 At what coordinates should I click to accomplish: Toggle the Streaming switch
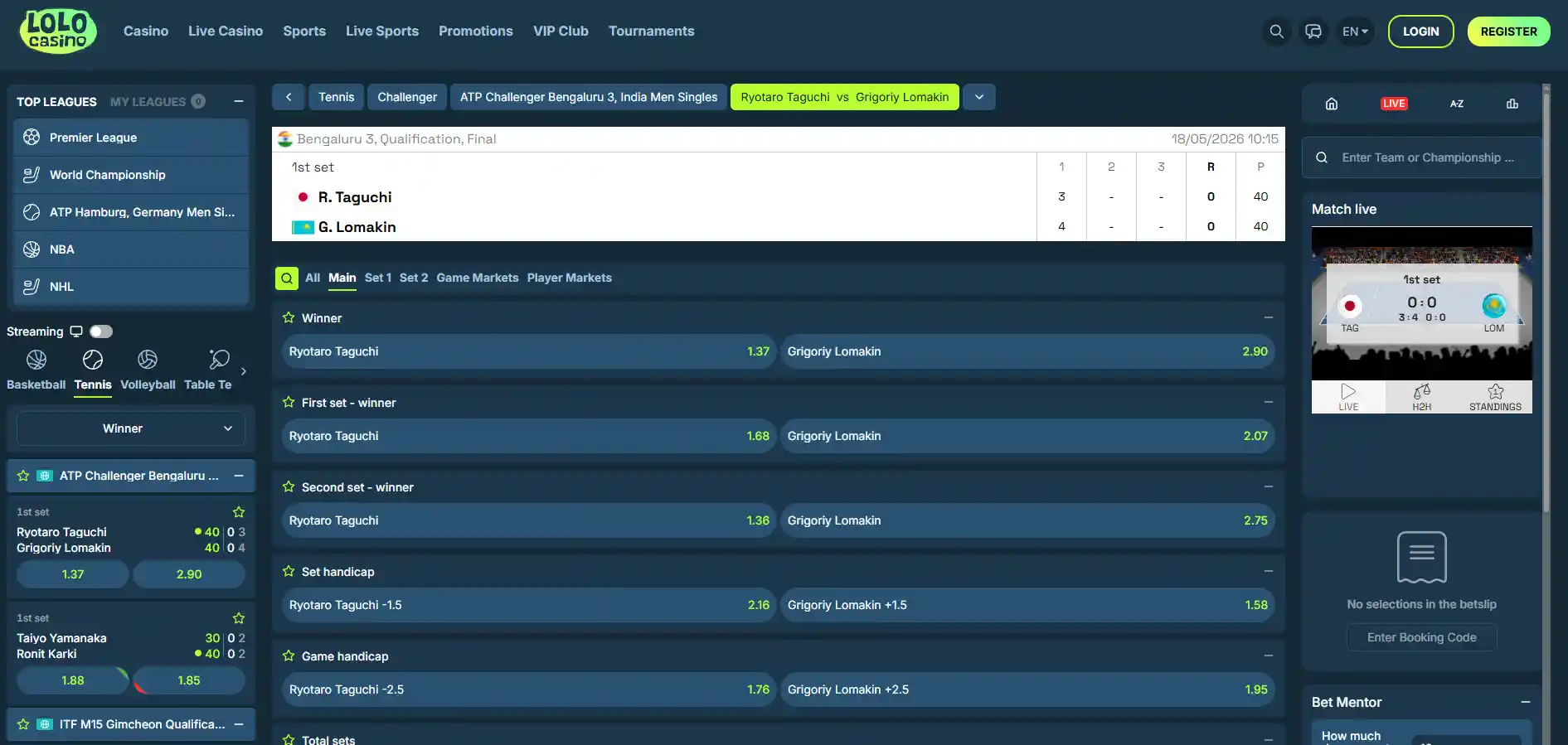pyautogui.click(x=101, y=331)
